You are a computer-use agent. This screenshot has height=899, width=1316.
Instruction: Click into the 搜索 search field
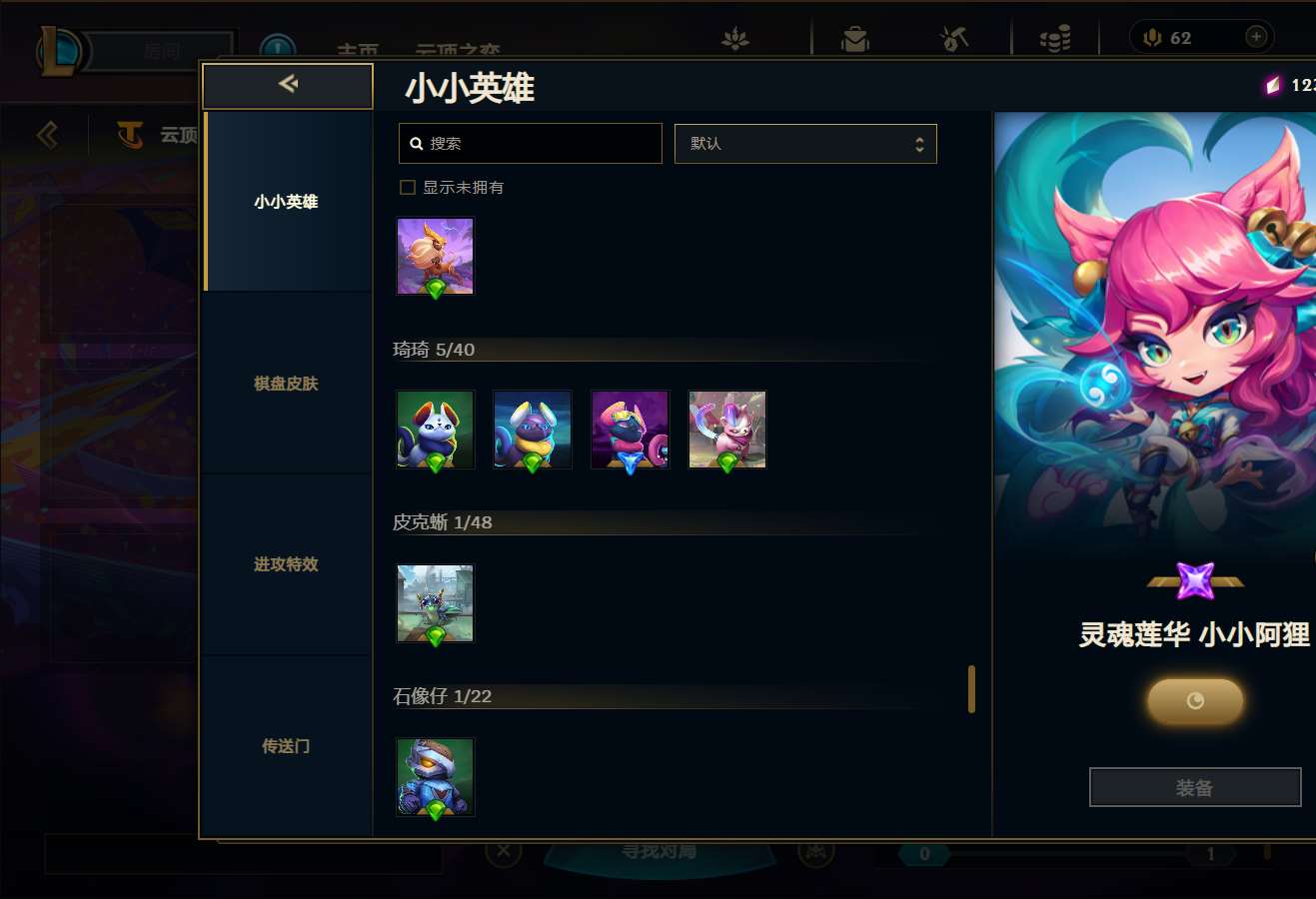pyautogui.click(x=531, y=144)
